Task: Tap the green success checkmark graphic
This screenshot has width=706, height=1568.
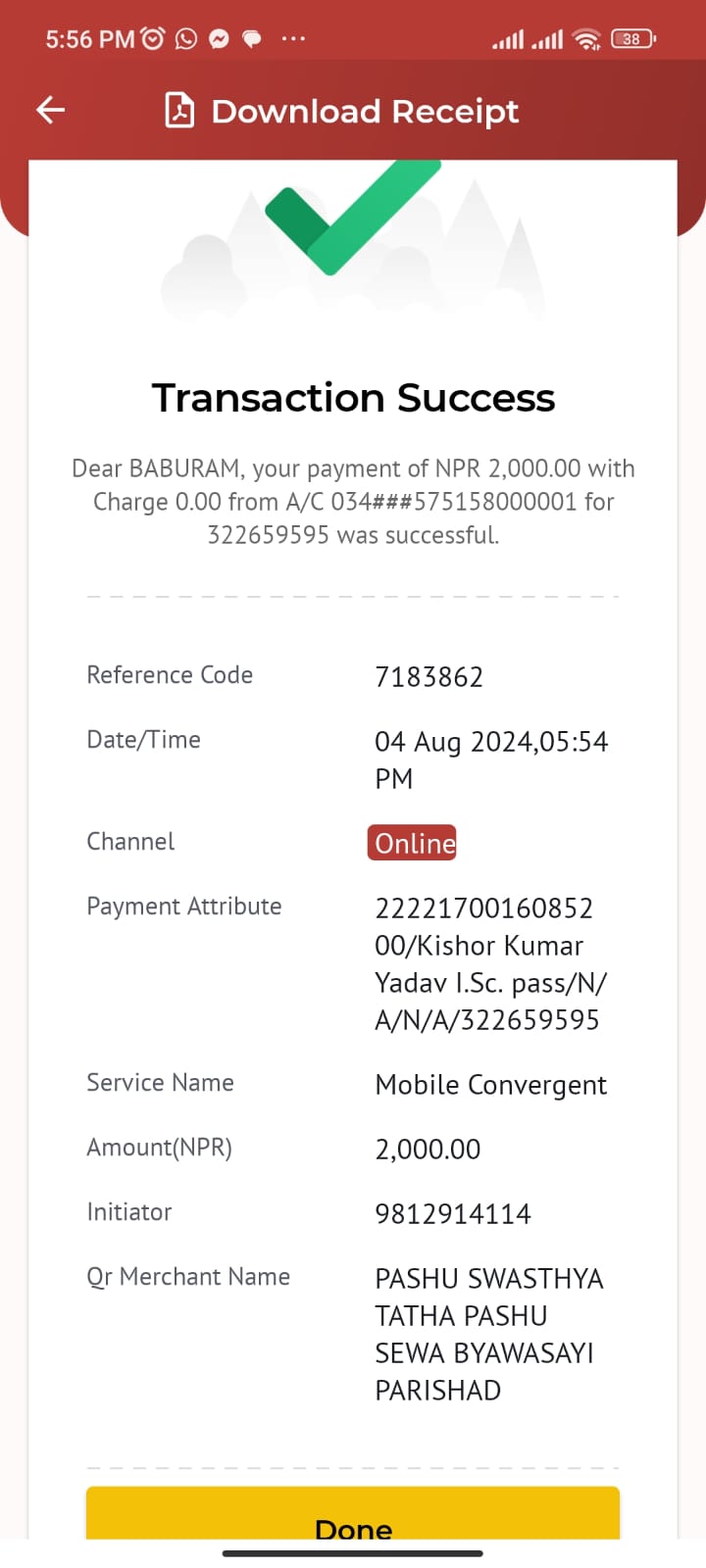Action: 353,218
